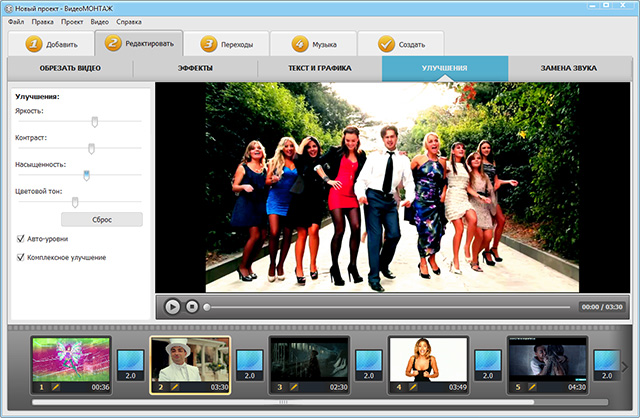Image resolution: width=640 pixels, height=418 pixels.
Task: Click the edit pencil icon on clip 1
Action: tap(56, 386)
